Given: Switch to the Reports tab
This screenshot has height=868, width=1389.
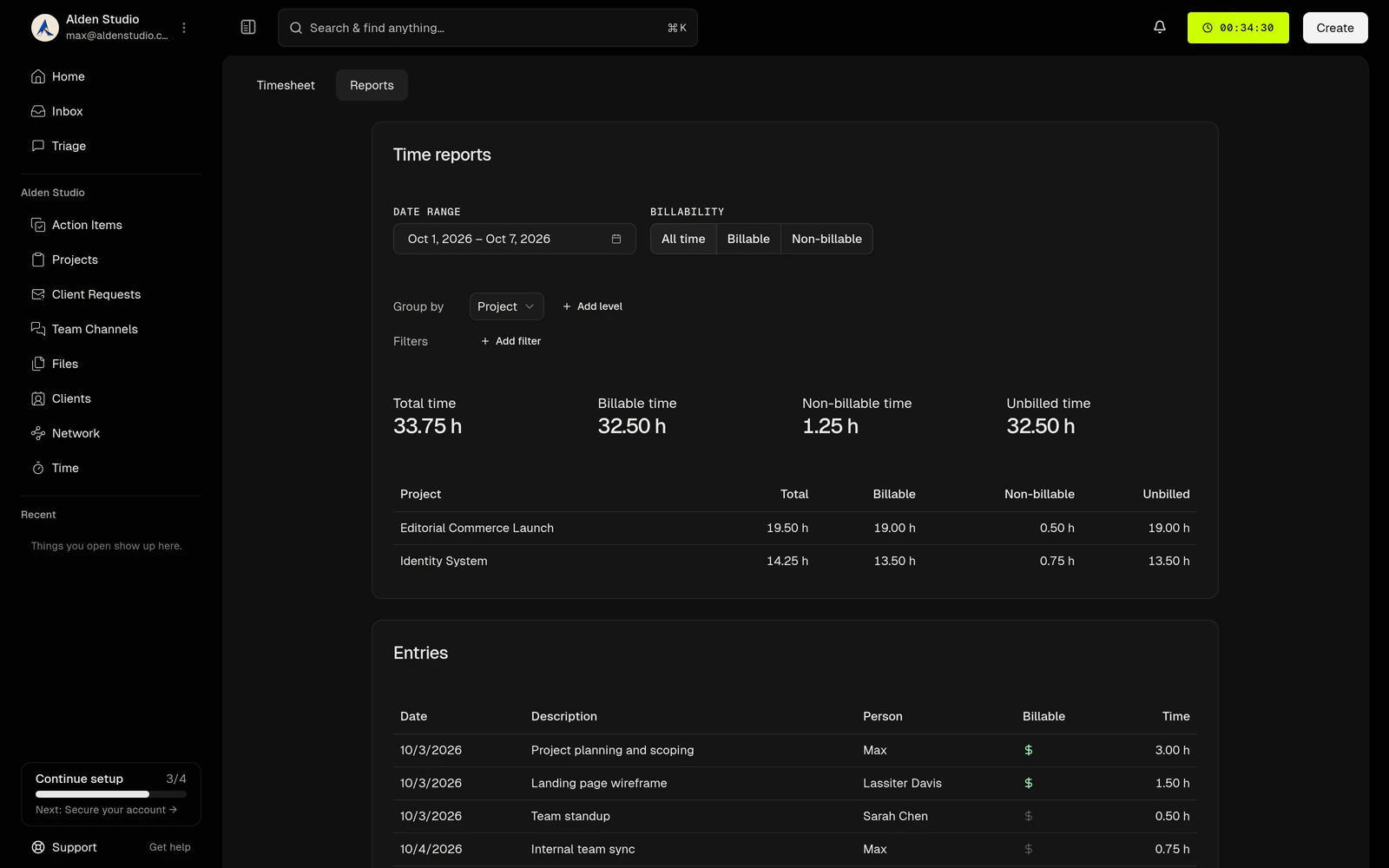Looking at the screenshot, I should click(372, 85).
